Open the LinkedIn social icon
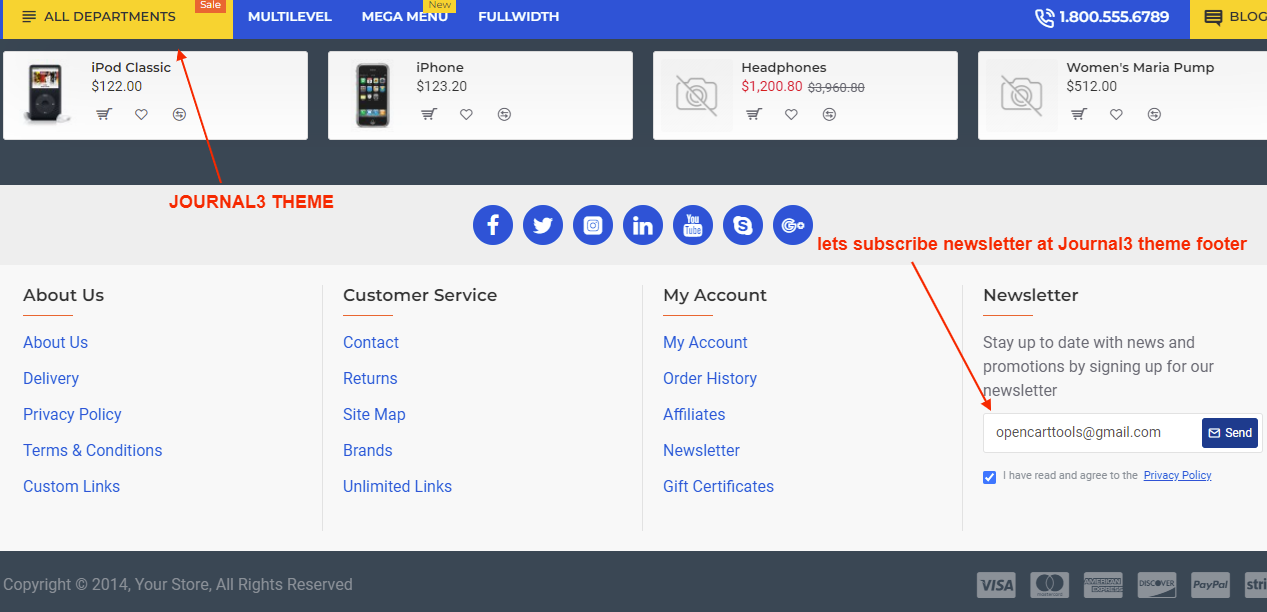The height and width of the screenshot is (612, 1267). 643,225
